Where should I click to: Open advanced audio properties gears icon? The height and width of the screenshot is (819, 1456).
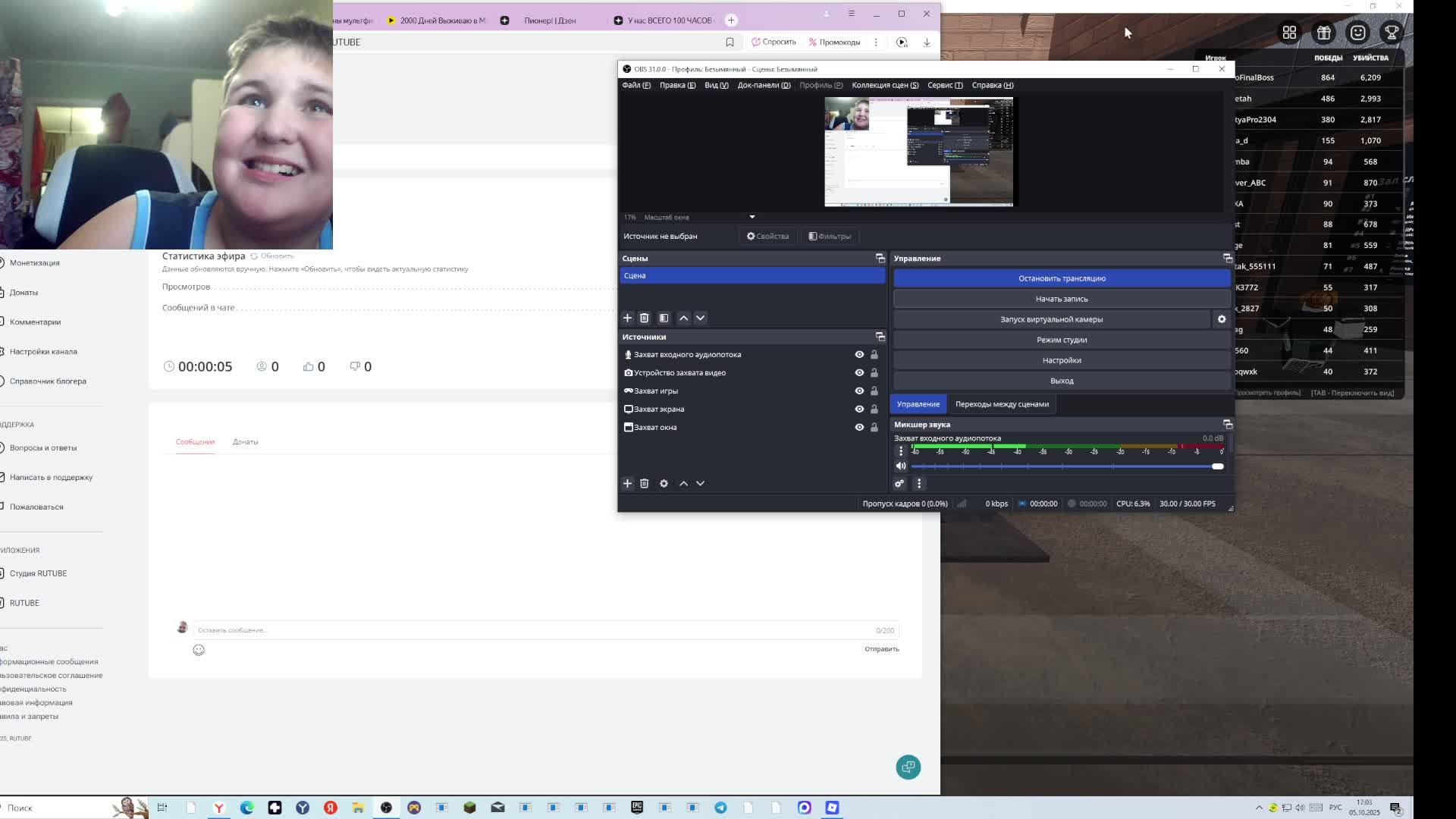pyautogui.click(x=899, y=484)
